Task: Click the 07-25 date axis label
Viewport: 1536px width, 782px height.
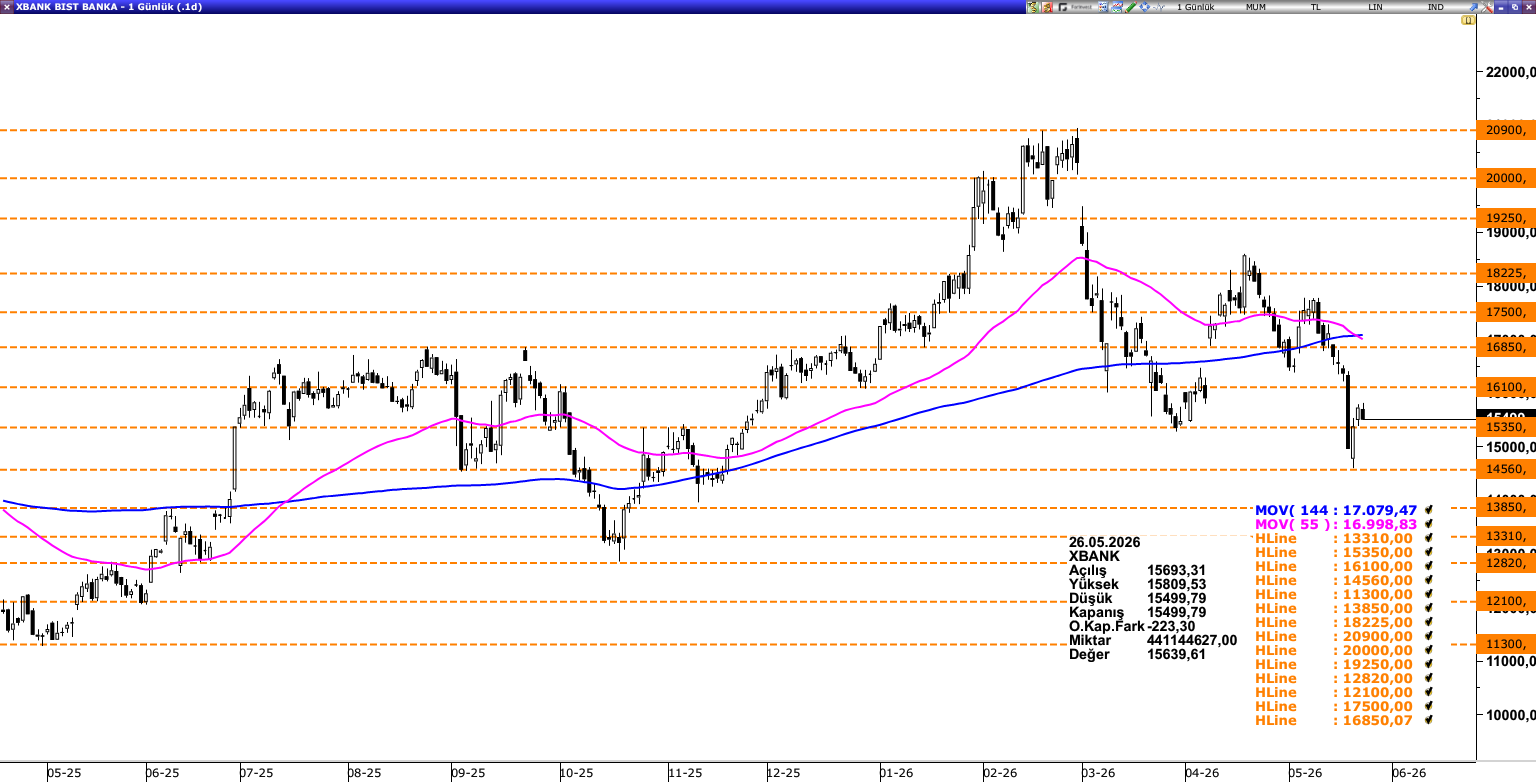Action: point(257,773)
